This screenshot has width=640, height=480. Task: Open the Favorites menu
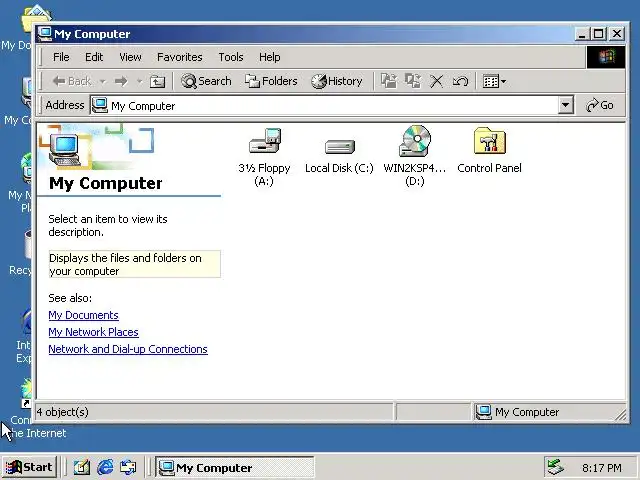[180, 57]
